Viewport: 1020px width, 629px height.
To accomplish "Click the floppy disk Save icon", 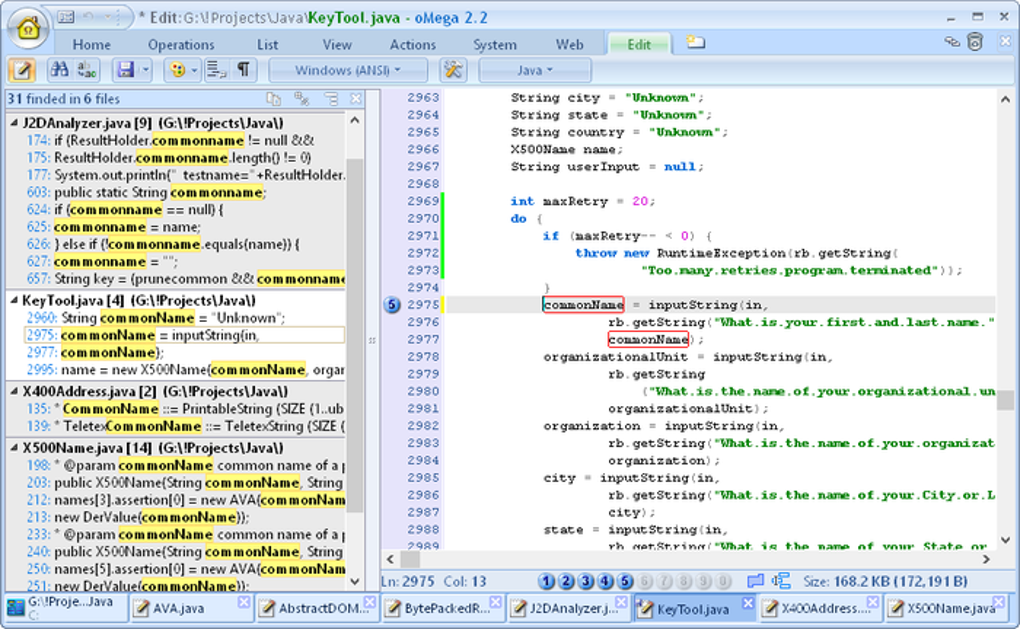I will pos(126,70).
